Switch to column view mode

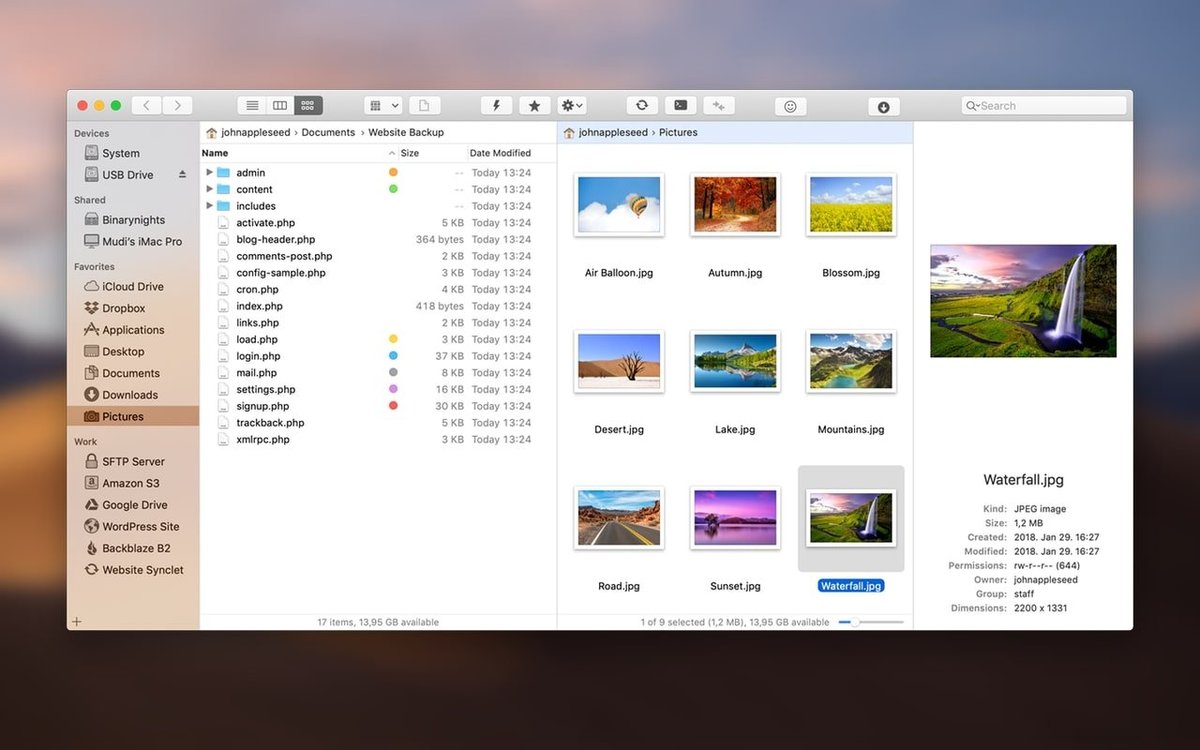[280, 106]
